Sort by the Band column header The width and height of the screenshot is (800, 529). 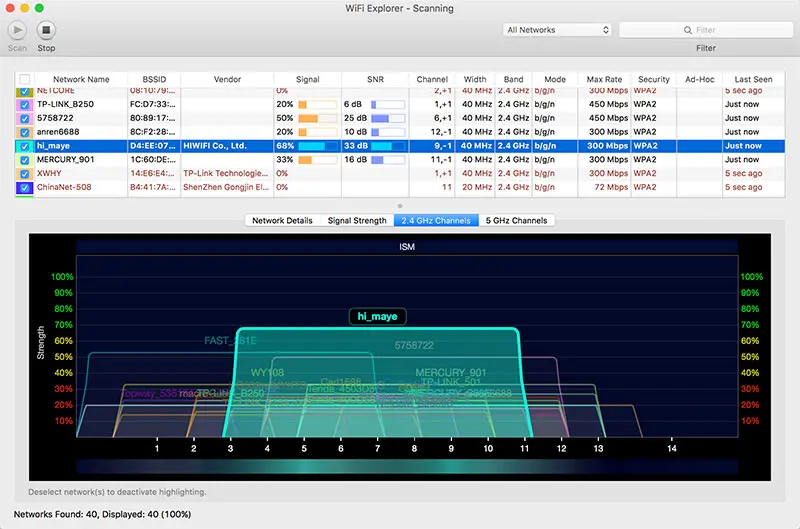[514, 79]
